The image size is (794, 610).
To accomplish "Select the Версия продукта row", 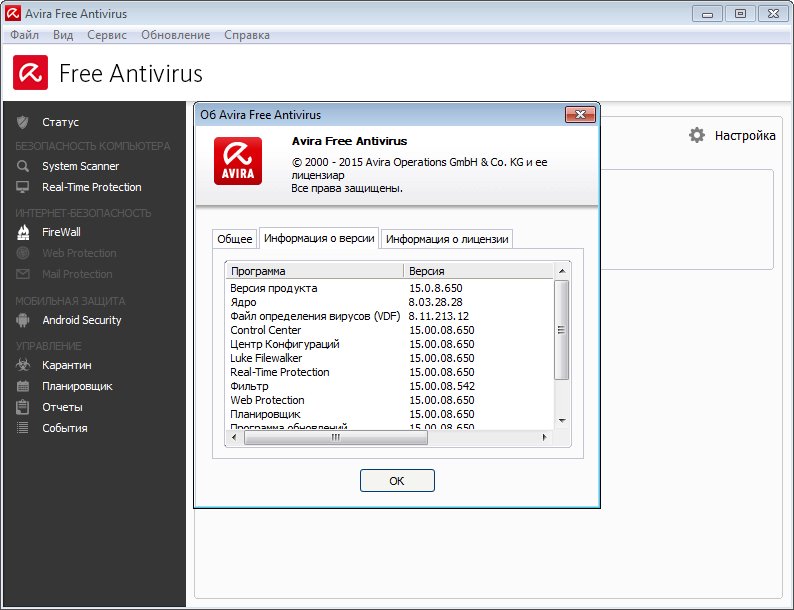I will click(389, 288).
